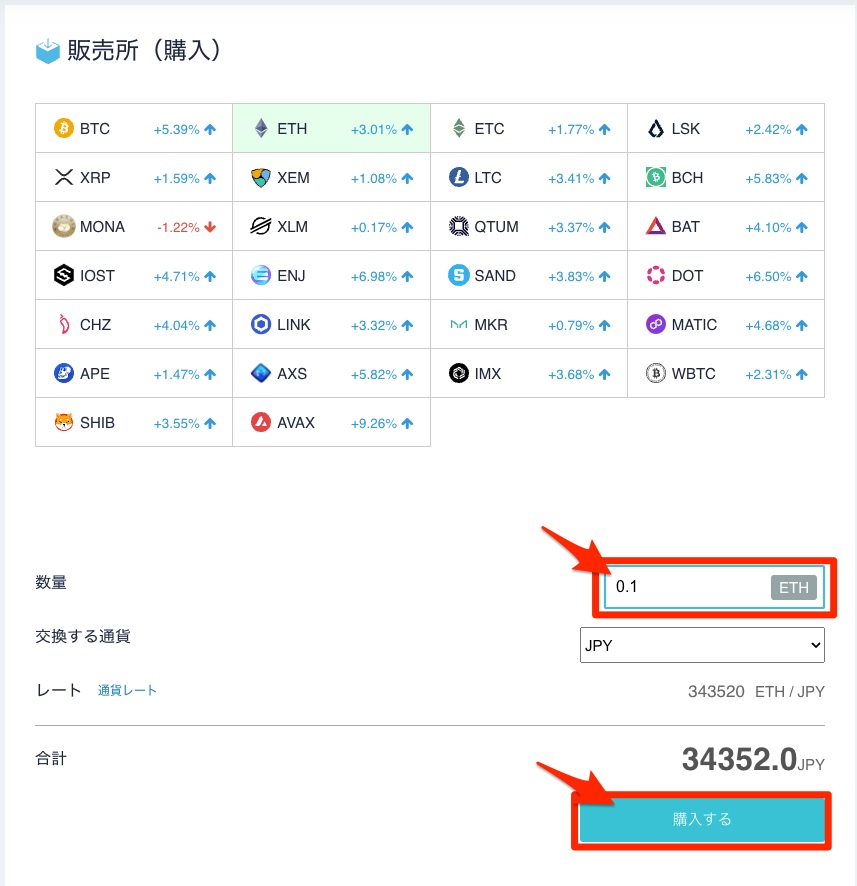Click the ETH unit badge in quantity field
857x886 pixels.
pos(794,587)
